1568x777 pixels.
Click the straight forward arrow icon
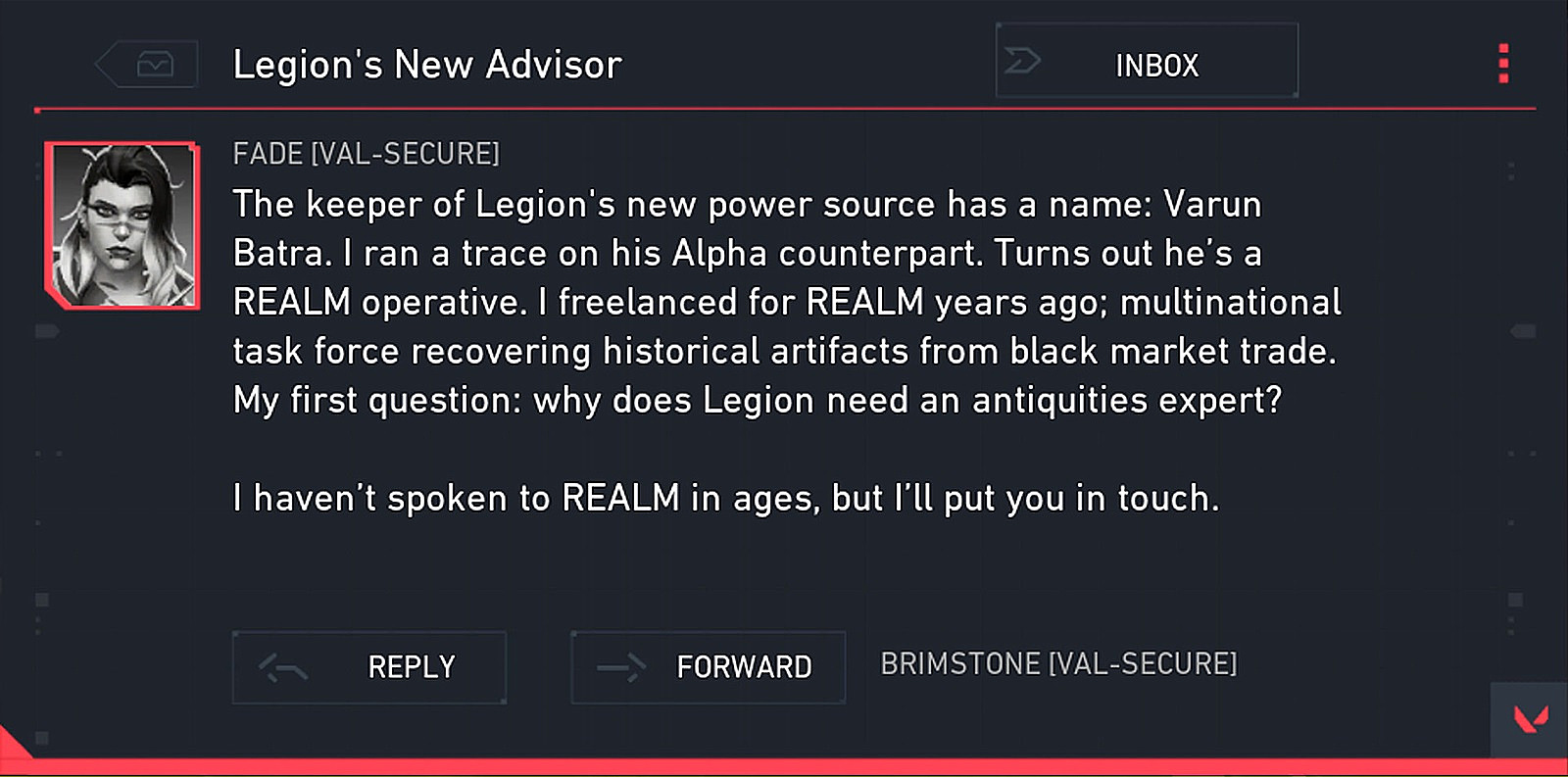(621, 668)
